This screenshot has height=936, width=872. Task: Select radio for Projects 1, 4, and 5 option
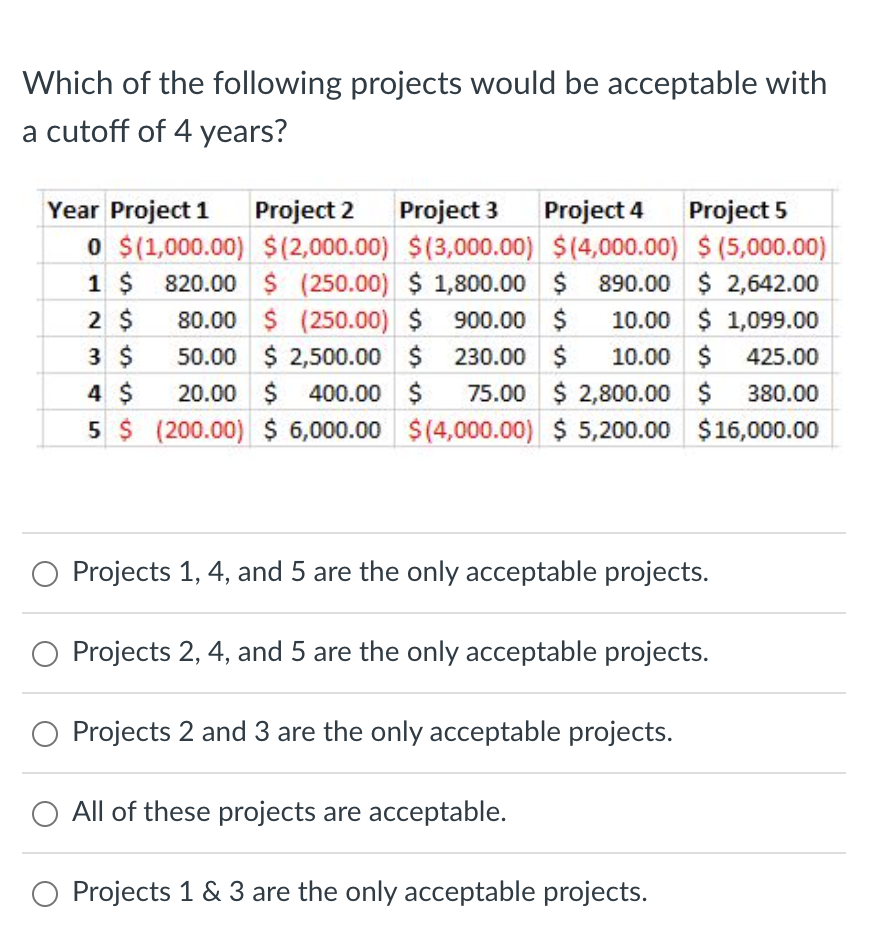click(x=44, y=573)
